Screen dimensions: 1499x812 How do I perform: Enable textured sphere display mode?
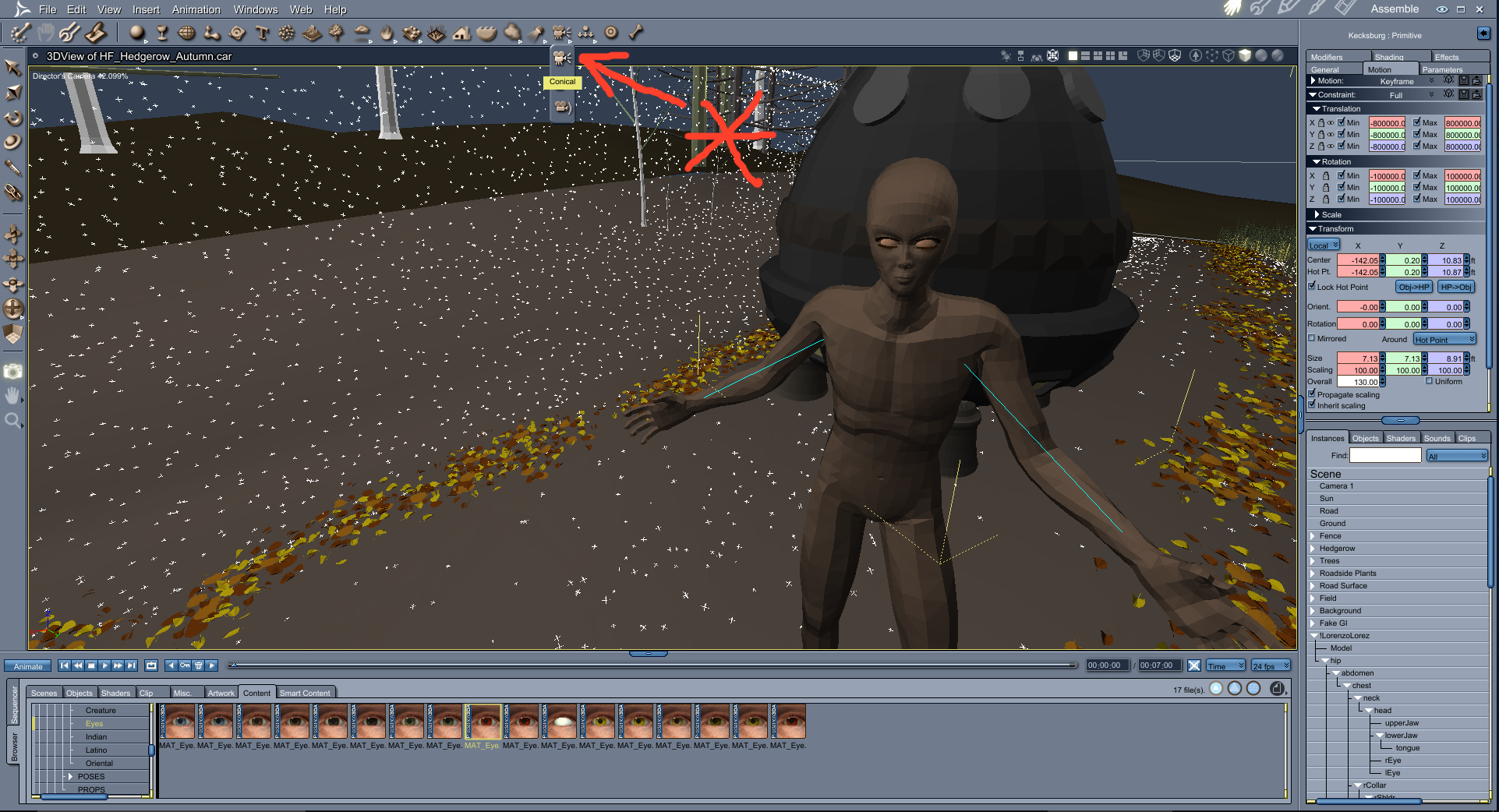click(1278, 55)
